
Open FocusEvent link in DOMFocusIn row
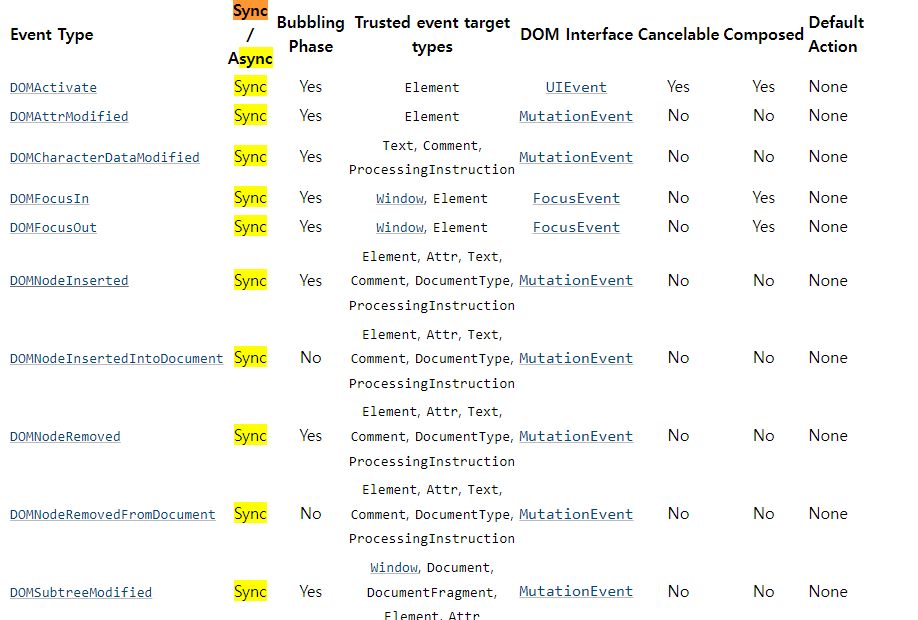pos(576,198)
